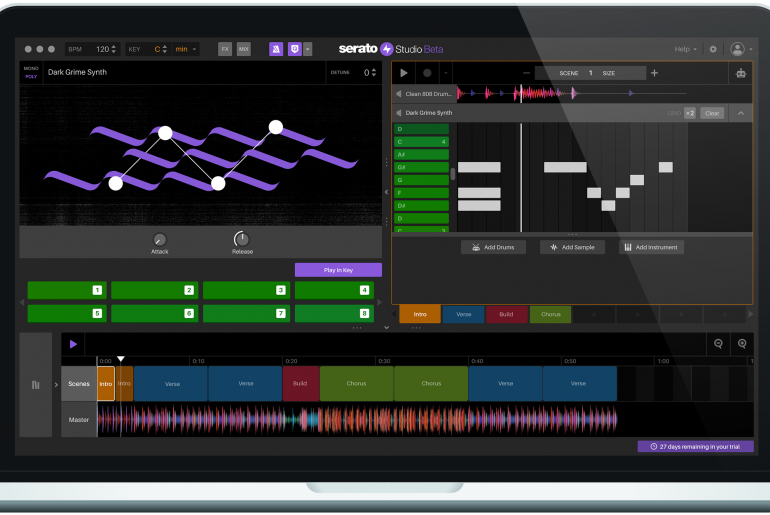The width and height of the screenshot is (770, 515).
Task: Open the library files icon at bottom left
Action: [36, 384]
